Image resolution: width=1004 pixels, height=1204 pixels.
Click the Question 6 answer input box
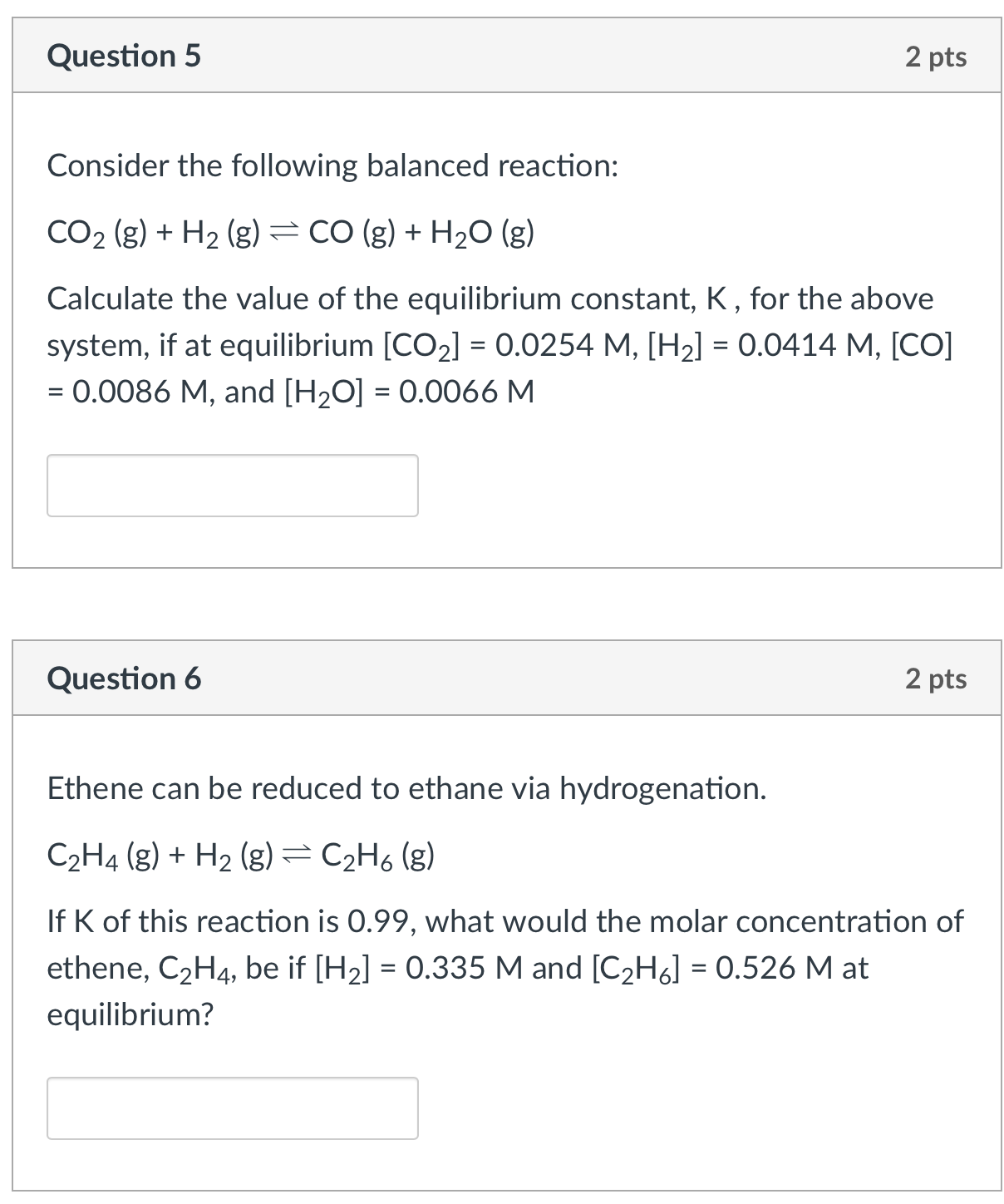pyautogui.click(x=232, y=1108)
